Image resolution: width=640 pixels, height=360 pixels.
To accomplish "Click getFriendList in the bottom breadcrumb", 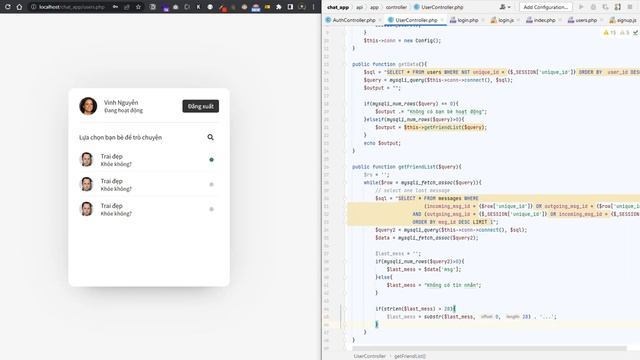I will coord(410,356).
